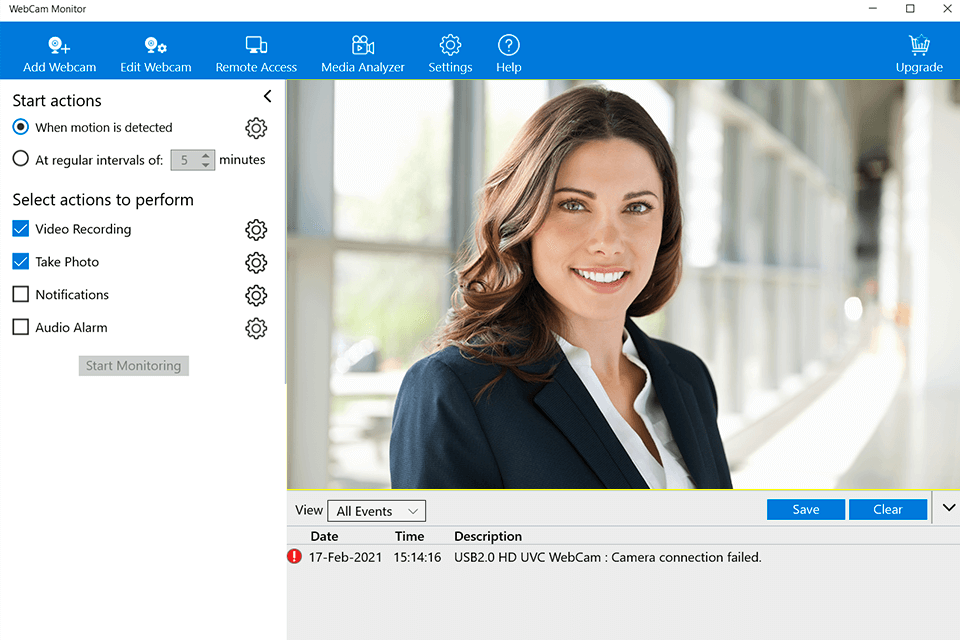The image size is (960, 640).
Task: Clear the event log
Action: pos(888,510)
